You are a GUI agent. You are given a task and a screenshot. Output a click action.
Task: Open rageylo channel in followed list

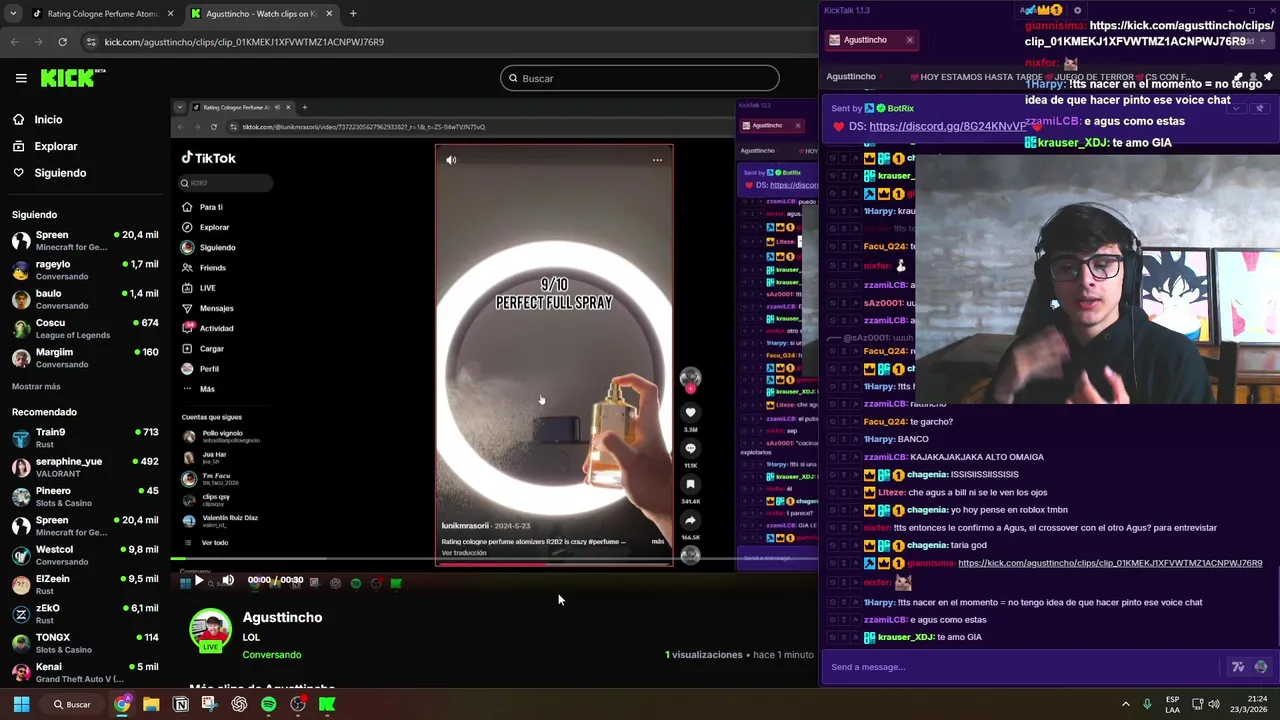[x=85, y=270]
